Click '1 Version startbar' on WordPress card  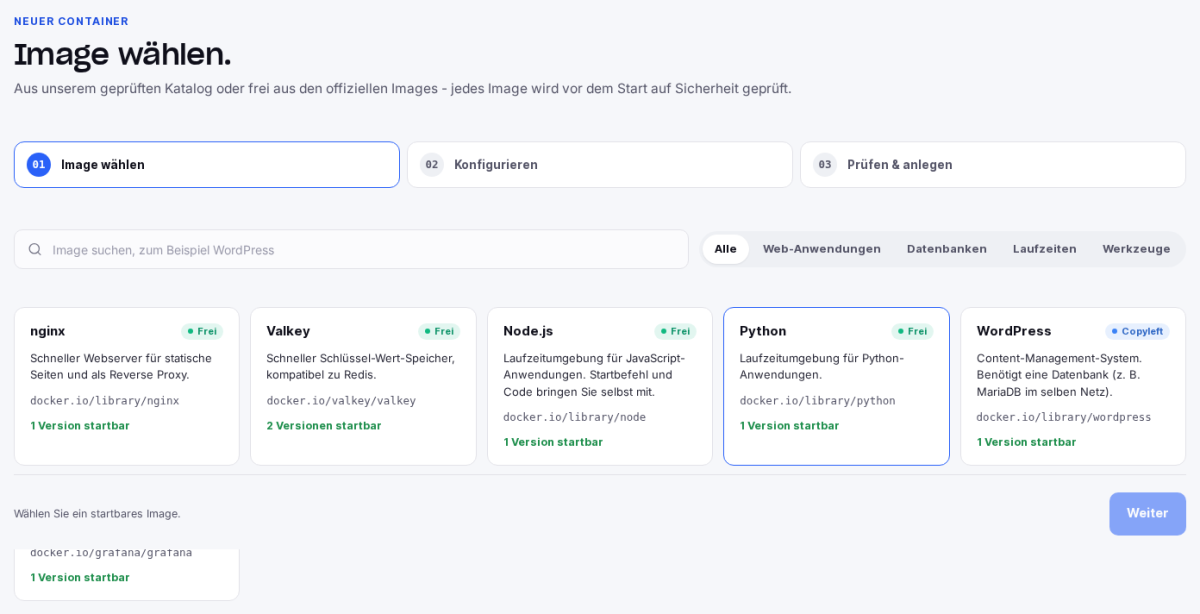tap(1026, 442)
